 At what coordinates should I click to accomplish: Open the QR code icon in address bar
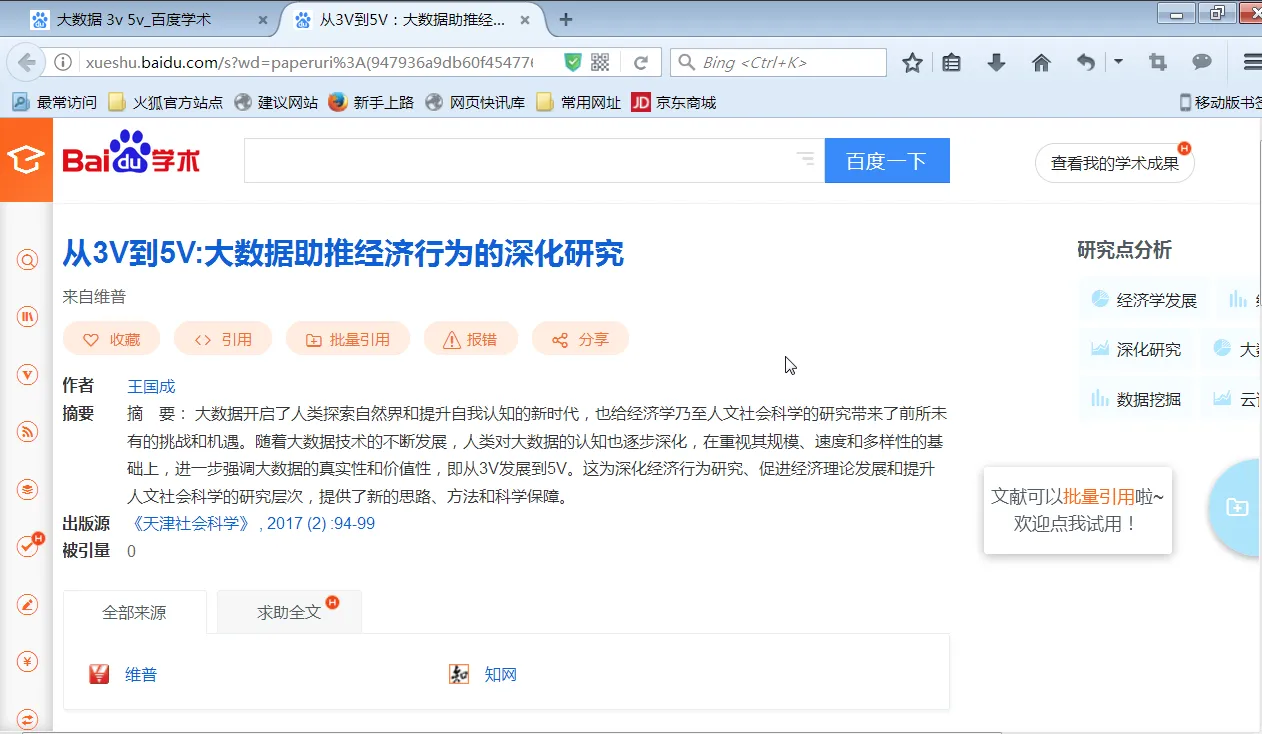pyautogui.click(x=600, y=63)
